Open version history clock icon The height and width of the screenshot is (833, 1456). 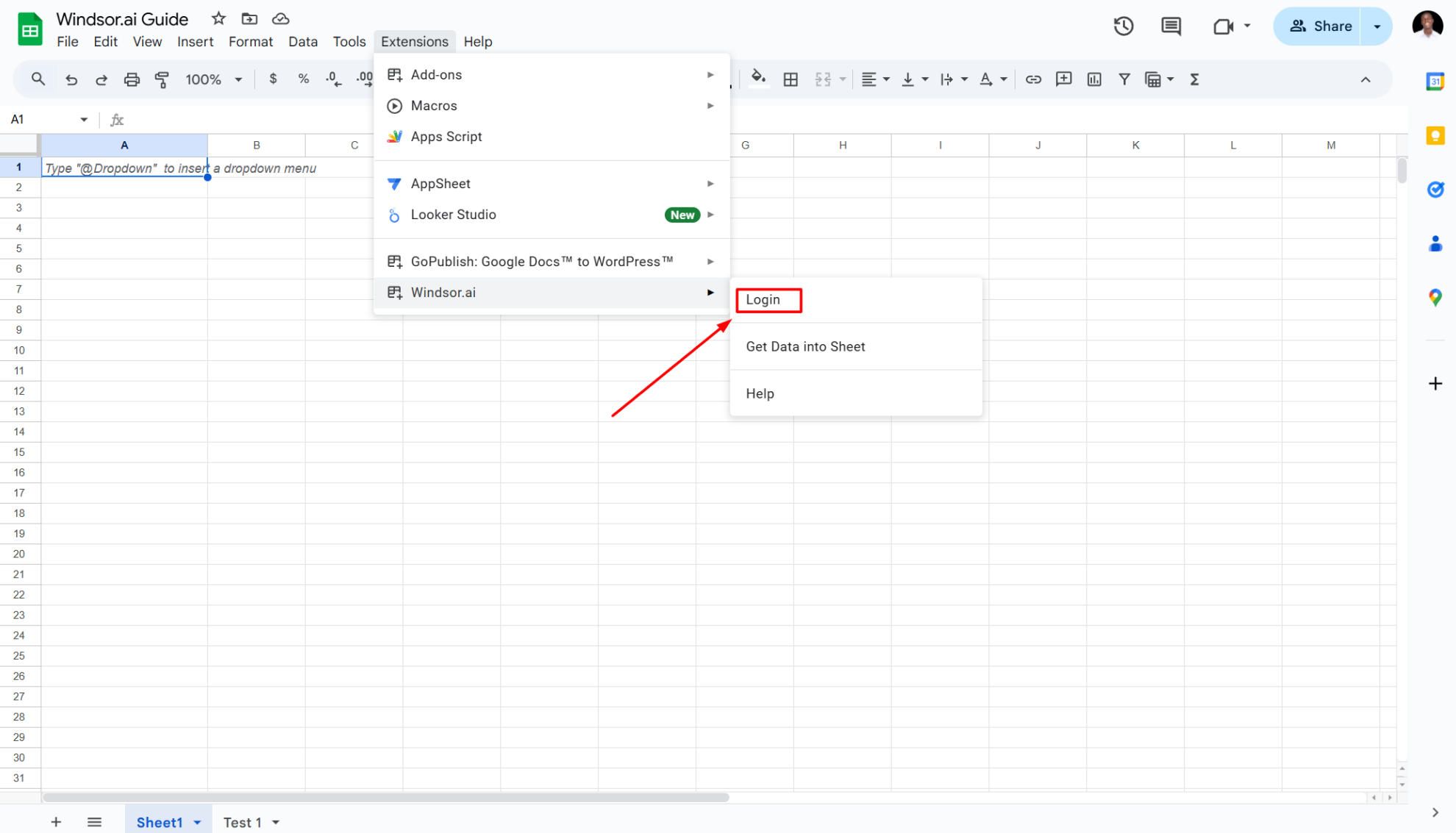pos(1123,26)
